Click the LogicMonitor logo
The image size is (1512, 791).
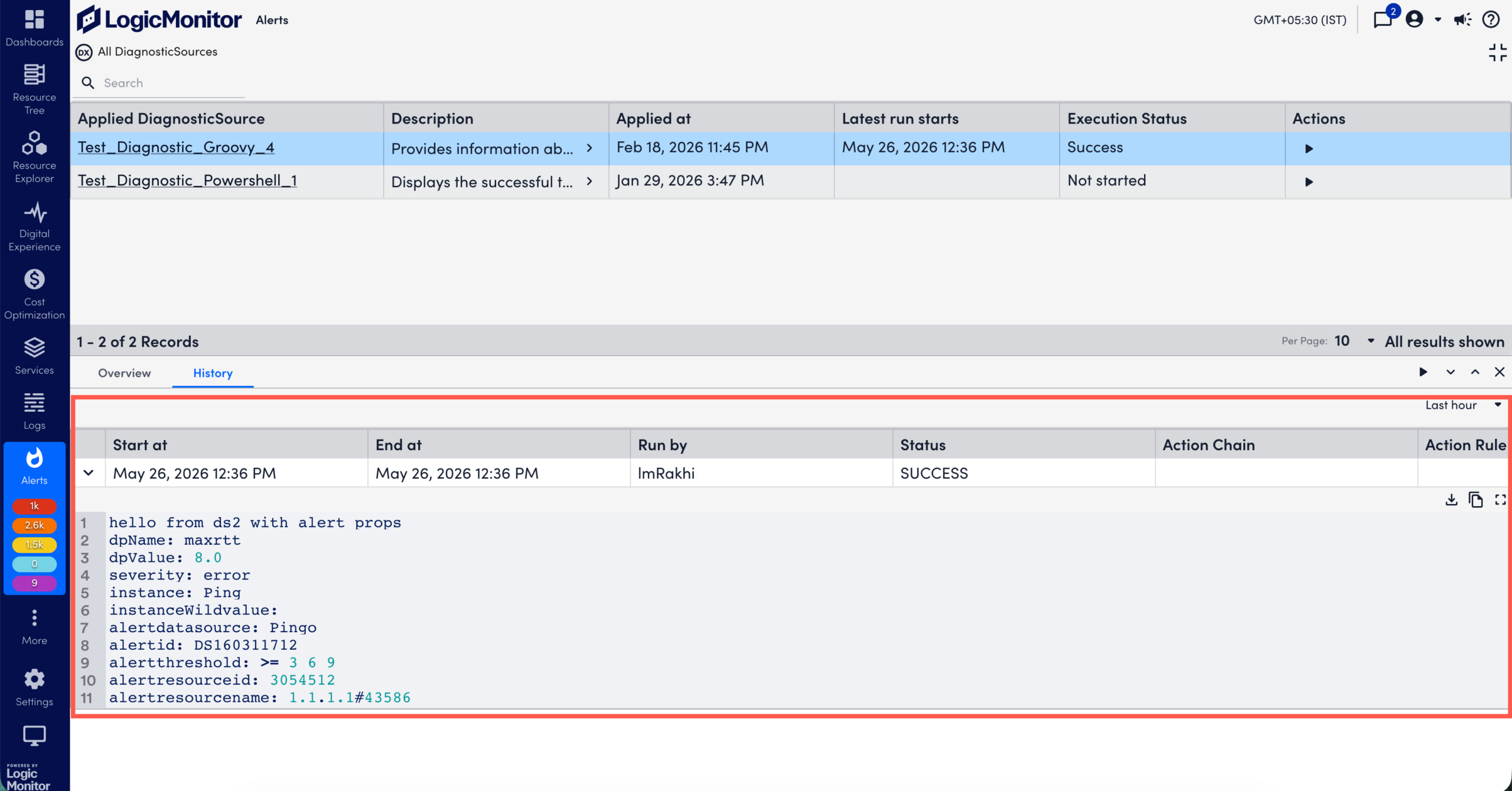pyautogui.click(x=159, y=19)
